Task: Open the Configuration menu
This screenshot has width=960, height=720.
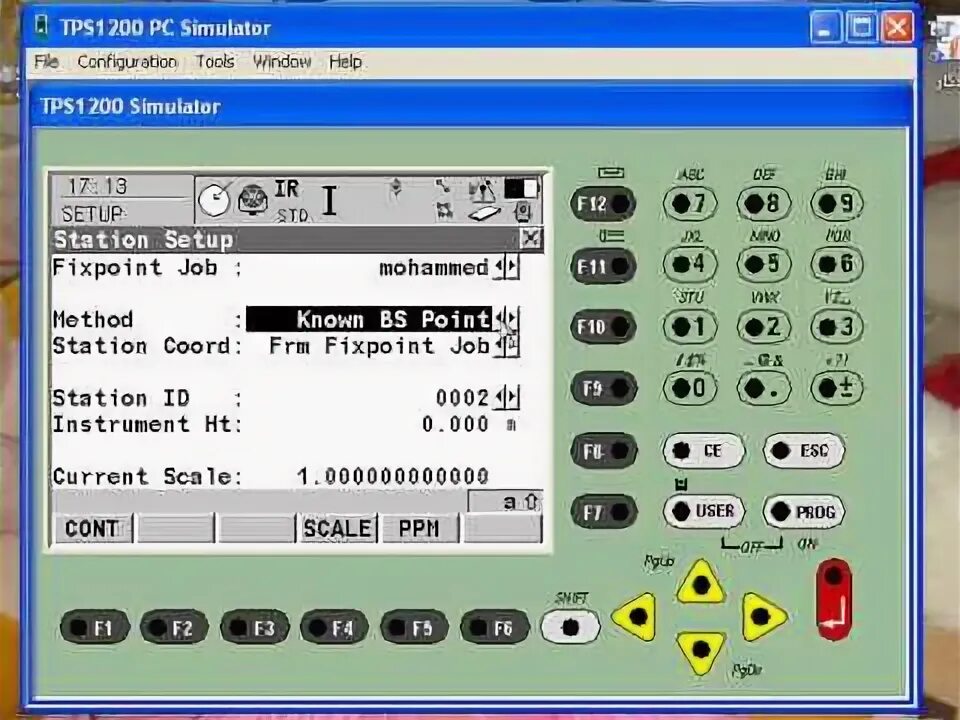Action: [x=127, y=61]
